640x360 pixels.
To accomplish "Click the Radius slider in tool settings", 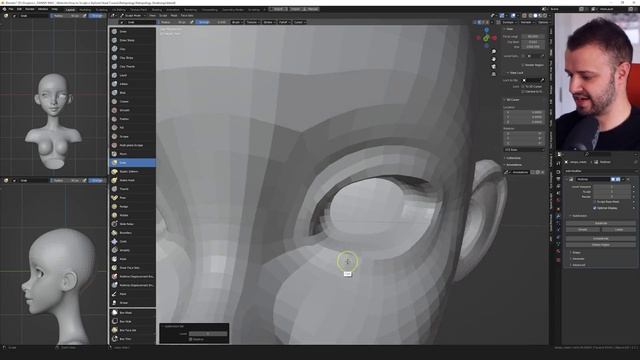I will click(x=173, y=22).
